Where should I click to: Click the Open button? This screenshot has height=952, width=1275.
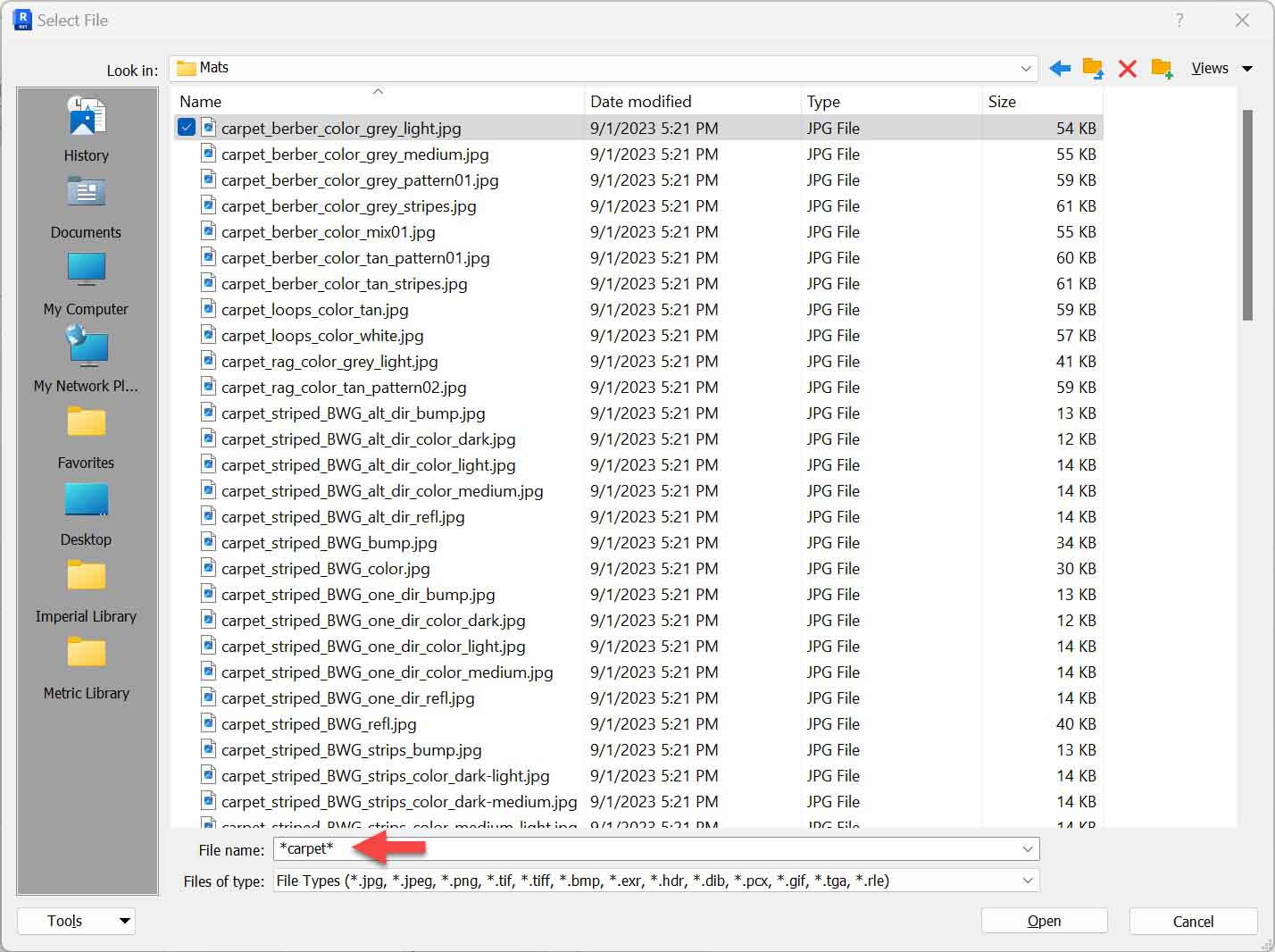tap(1044, 921)
